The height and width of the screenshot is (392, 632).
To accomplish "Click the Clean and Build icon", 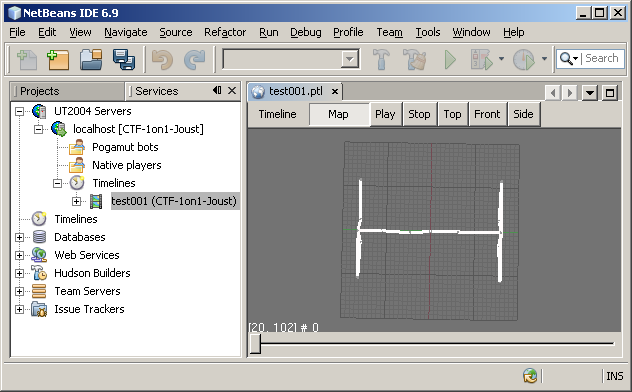I will (415, 60).
